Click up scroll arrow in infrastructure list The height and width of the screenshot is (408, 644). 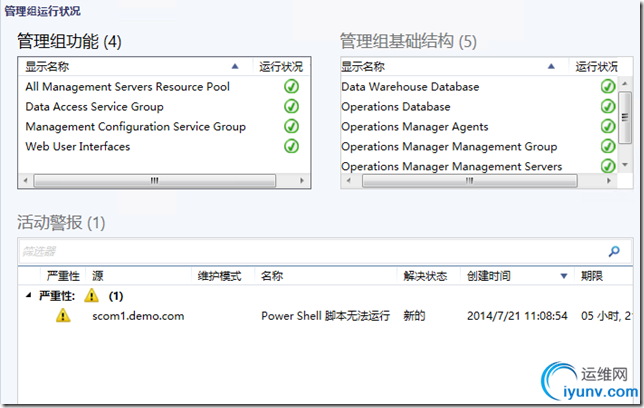[625, 83]
